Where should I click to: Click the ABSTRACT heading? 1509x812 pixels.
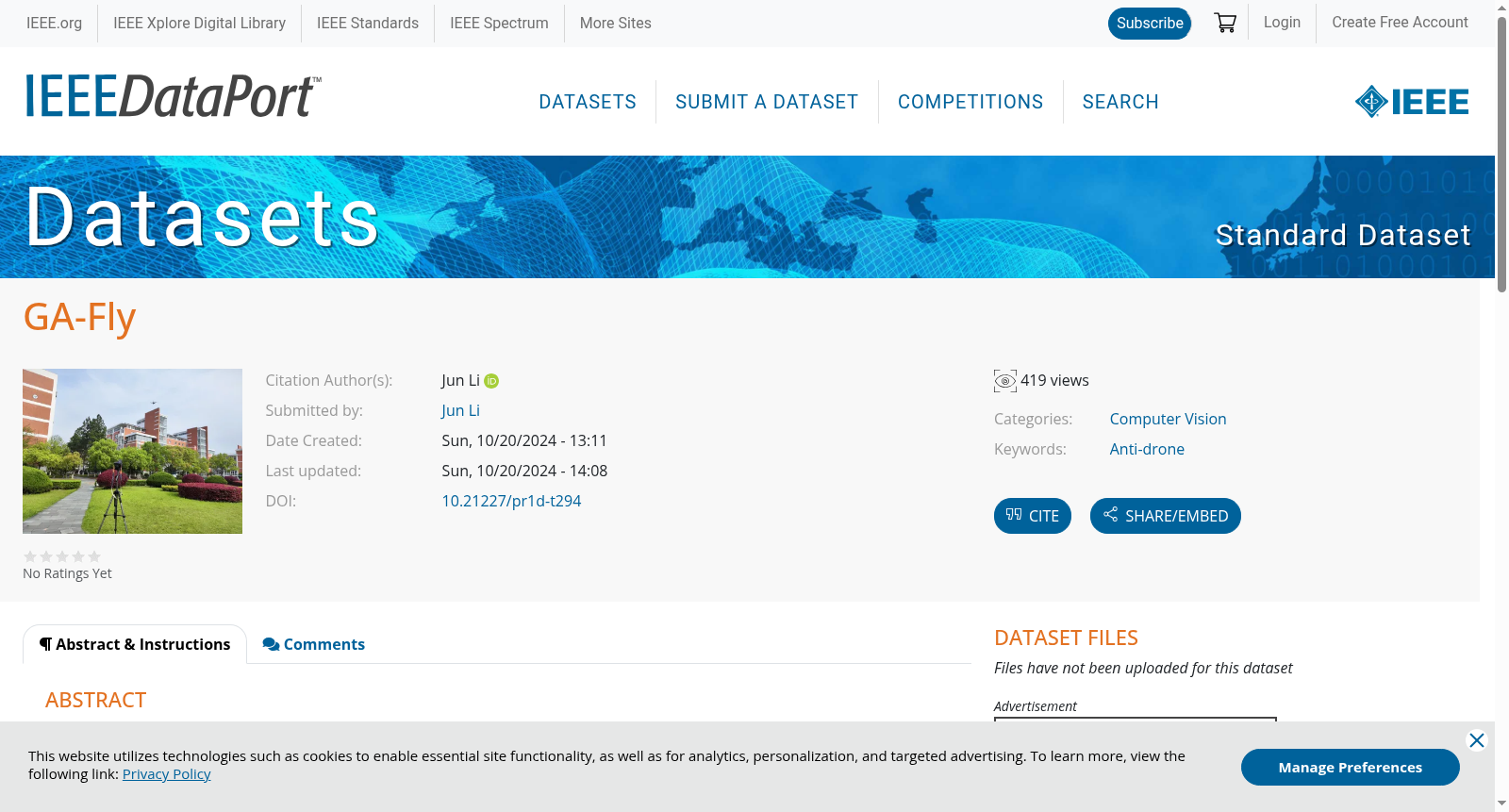pyautogui.click(x=96, y=701)
